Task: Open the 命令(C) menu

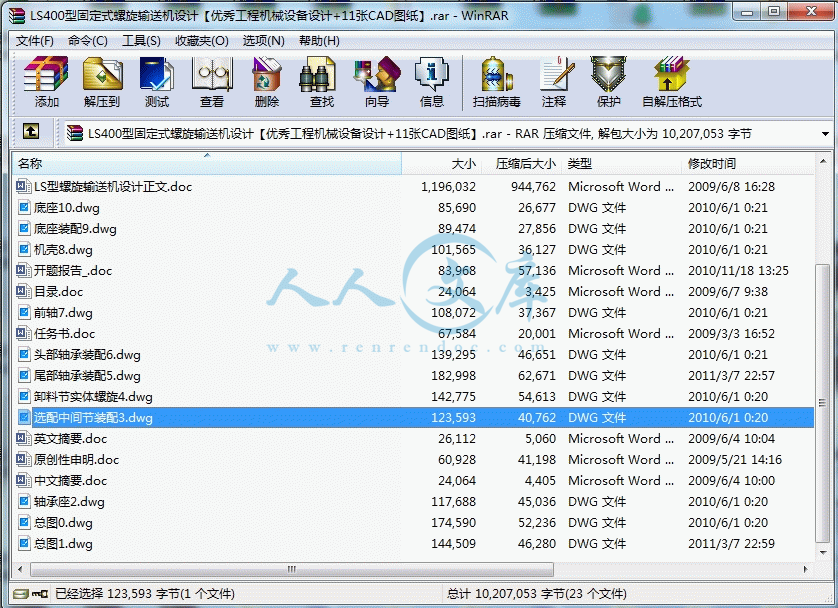Action: coord(88,41)
